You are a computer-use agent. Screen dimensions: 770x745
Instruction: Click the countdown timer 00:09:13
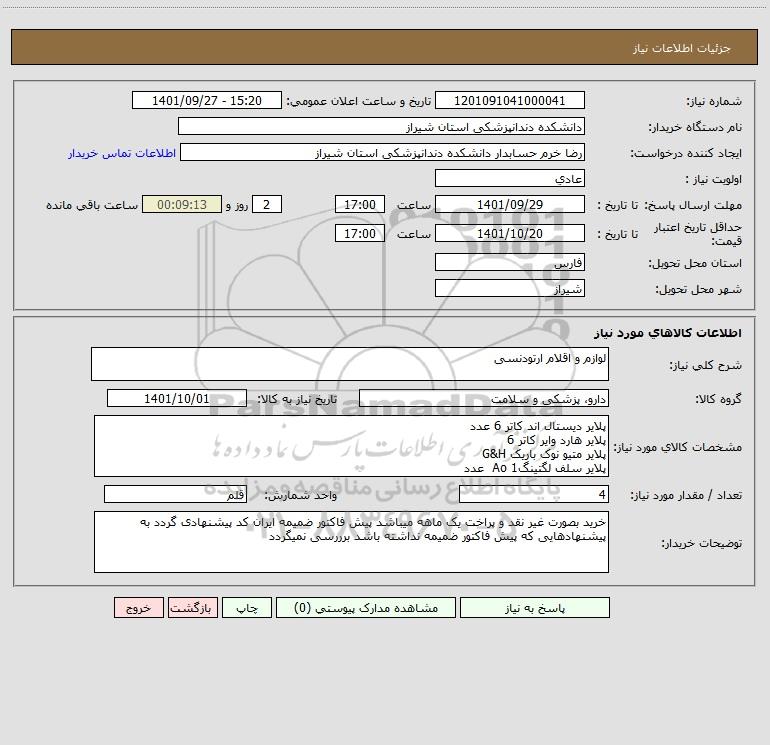182,204
